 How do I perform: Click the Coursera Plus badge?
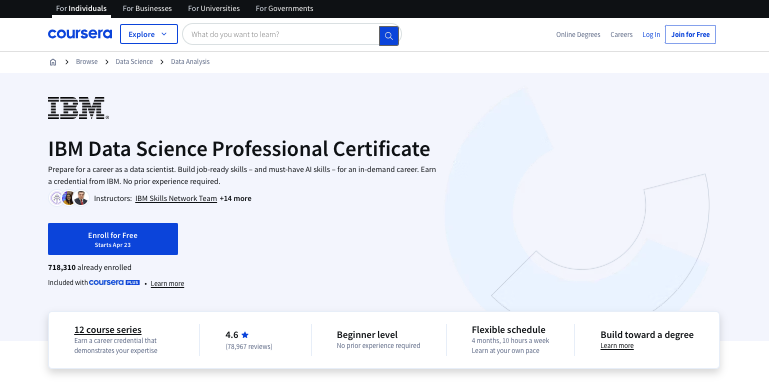coord(115,283)
